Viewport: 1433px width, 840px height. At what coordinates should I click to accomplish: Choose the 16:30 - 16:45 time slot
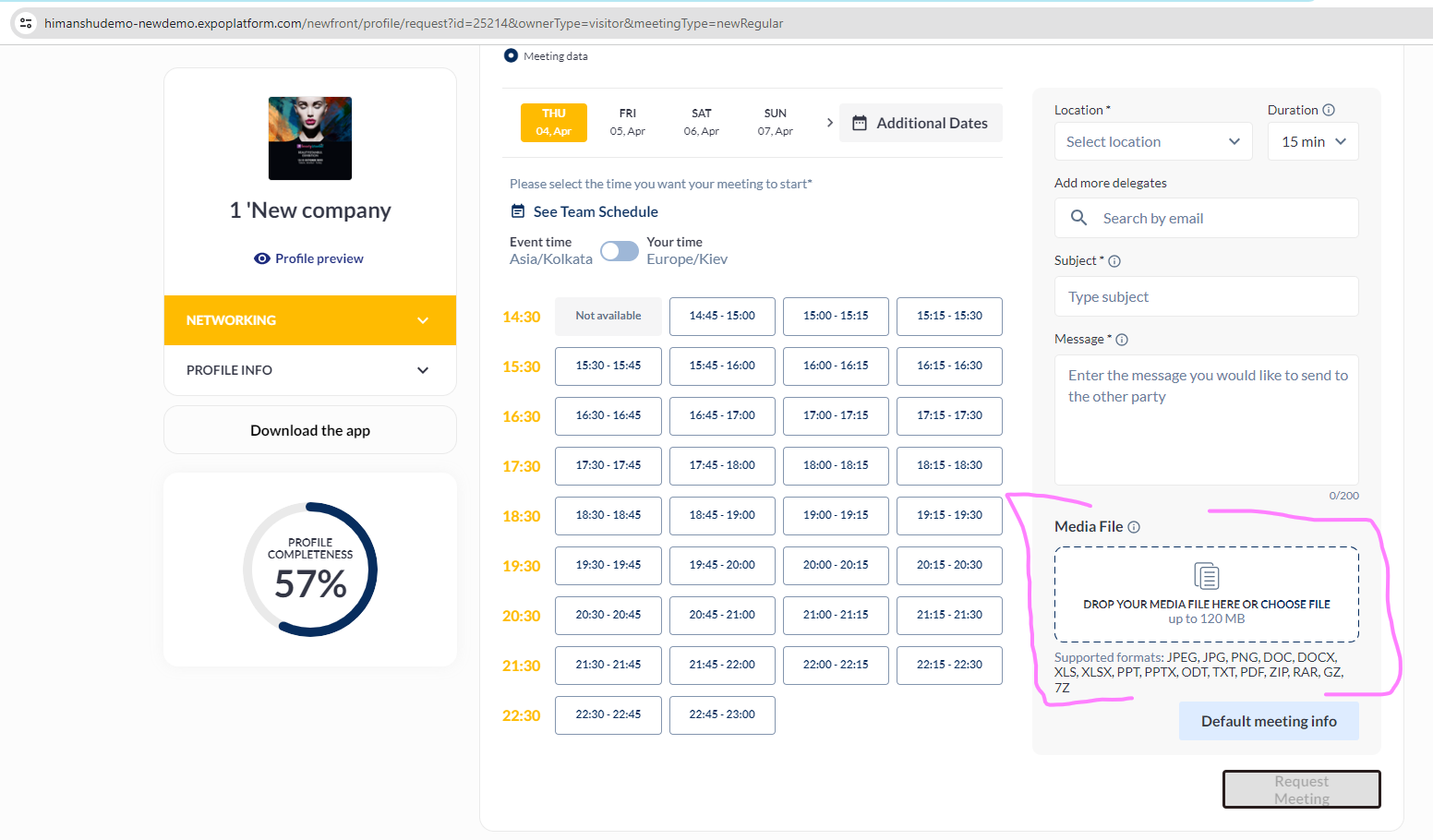coord(608,415)
